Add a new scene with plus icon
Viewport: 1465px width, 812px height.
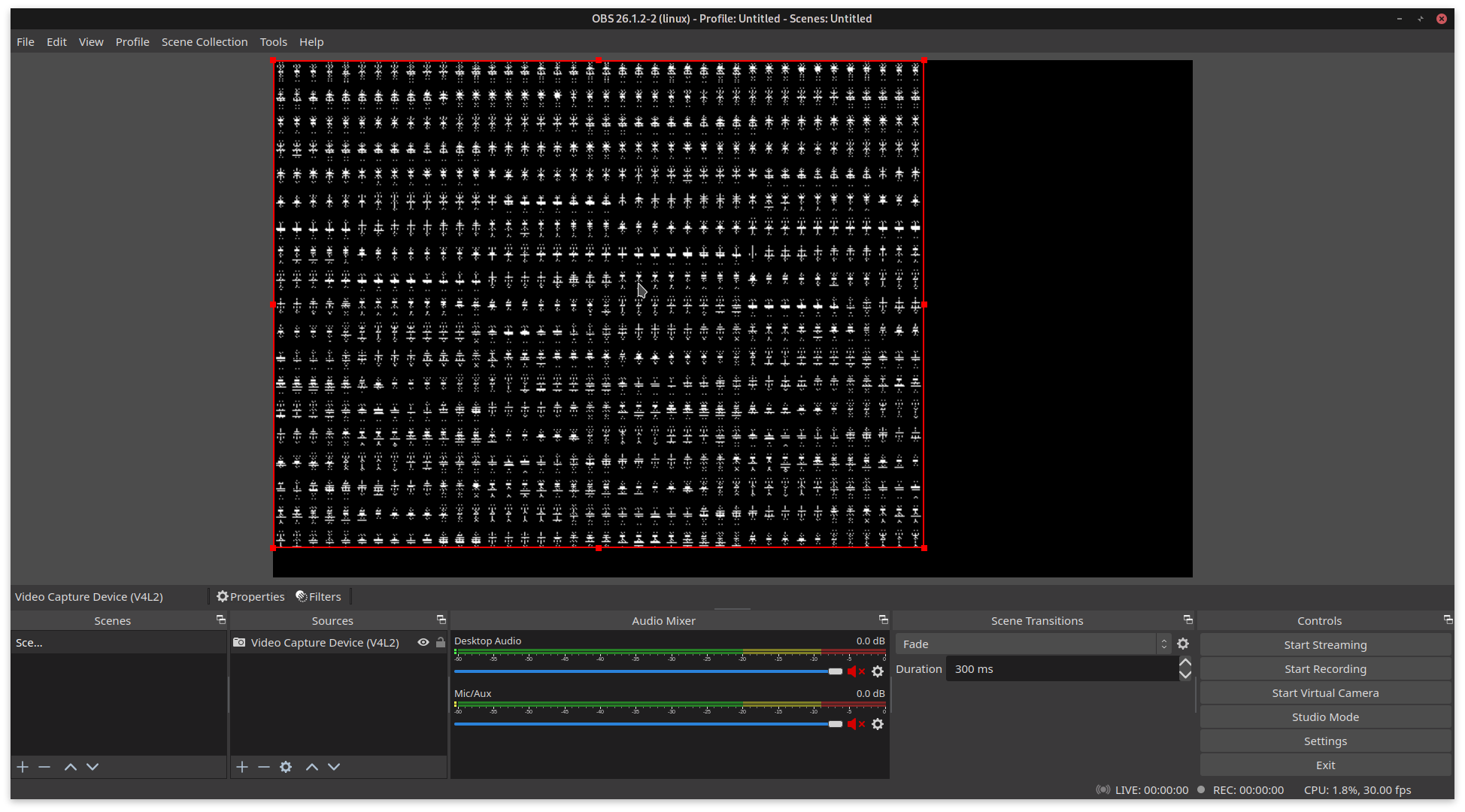point(23,767)
